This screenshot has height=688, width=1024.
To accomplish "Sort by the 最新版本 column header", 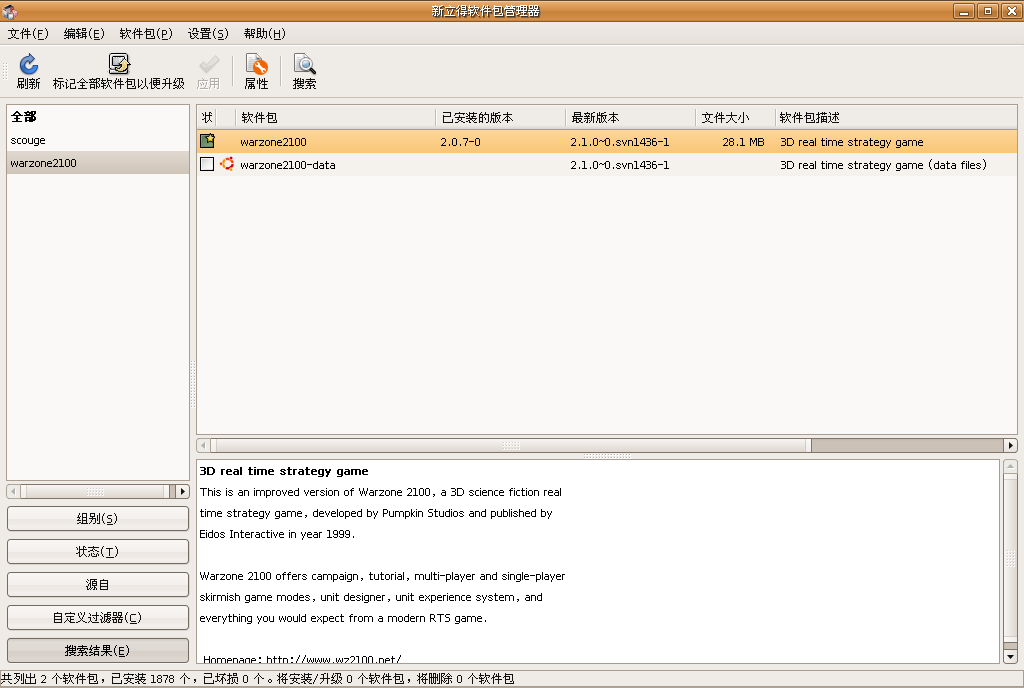I will click(631, 117).
